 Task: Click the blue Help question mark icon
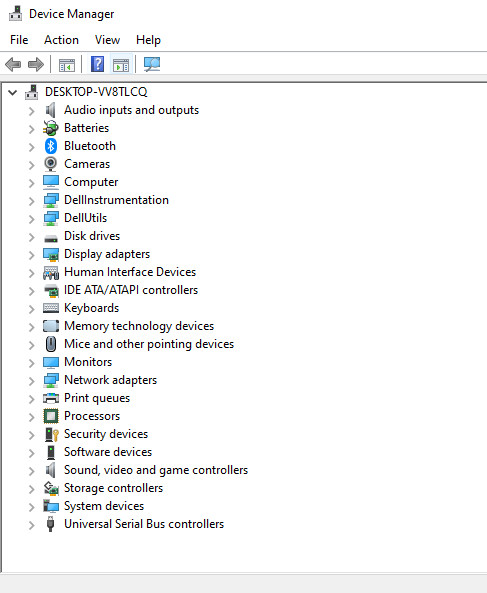98,64
